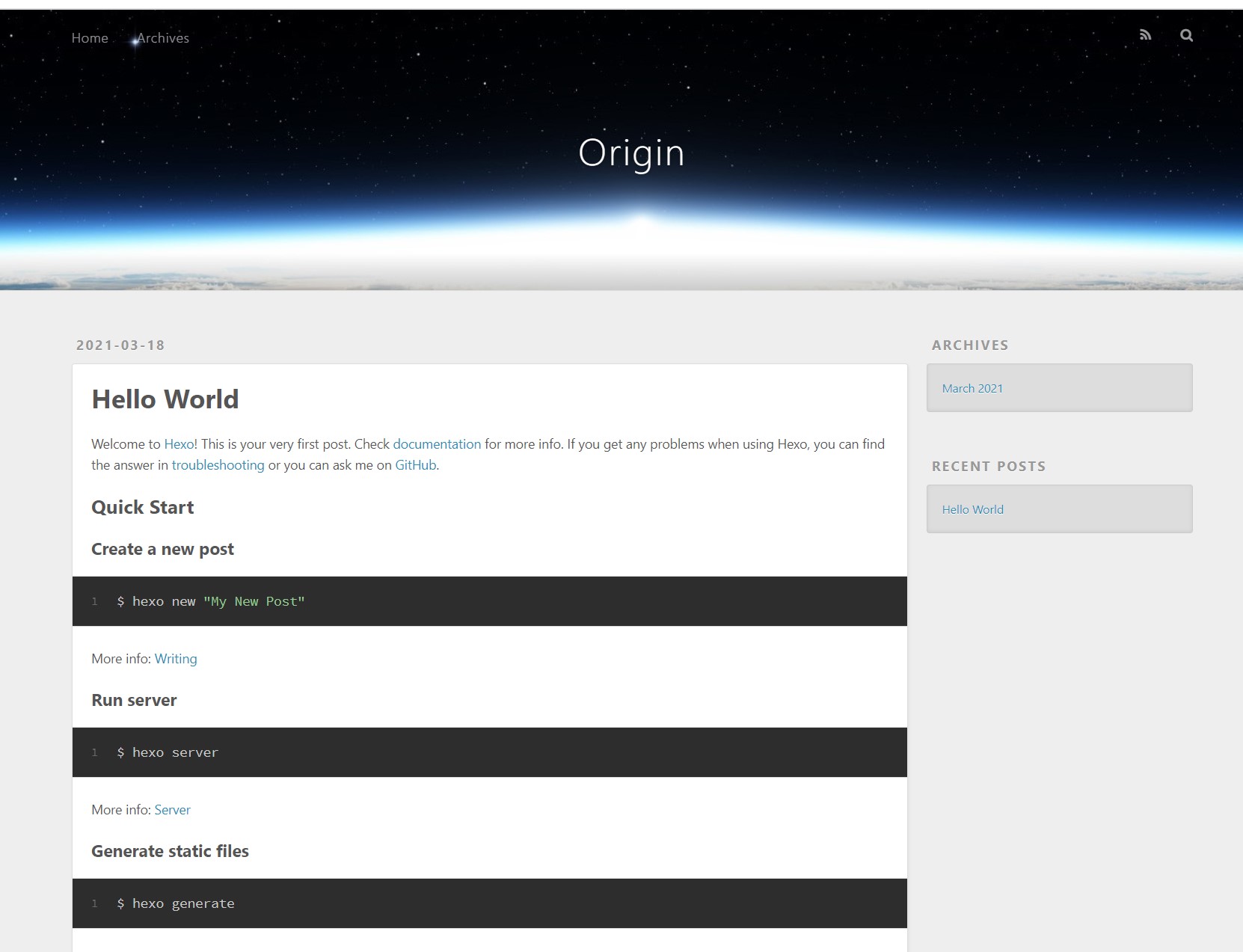
Task: Follow the Hexo link in intro
Action: pos(179,444)
